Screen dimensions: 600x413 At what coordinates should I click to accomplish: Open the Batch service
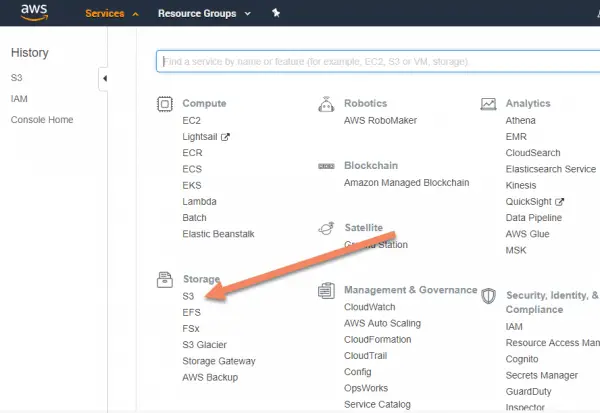[194, 217]
